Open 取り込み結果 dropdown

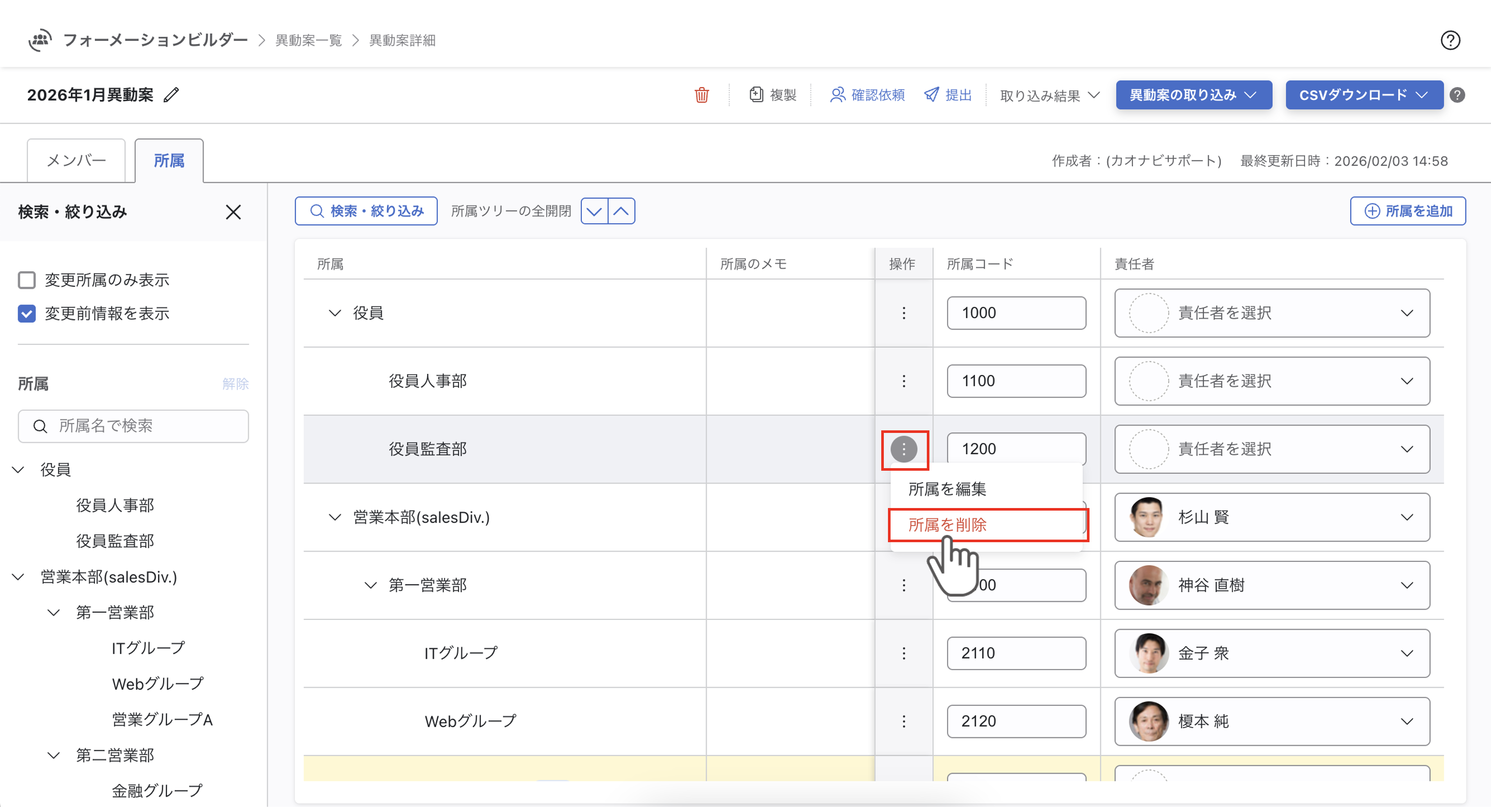click(x=1050, y=95)
